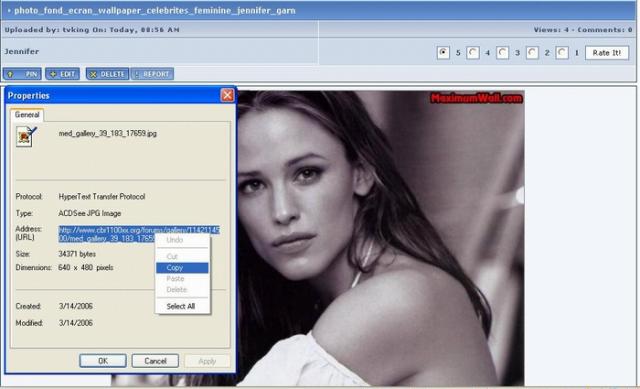Click the wallpaper photo in the gallery
The width and height of the screenshot is (640, 389).
pos(380,238)
